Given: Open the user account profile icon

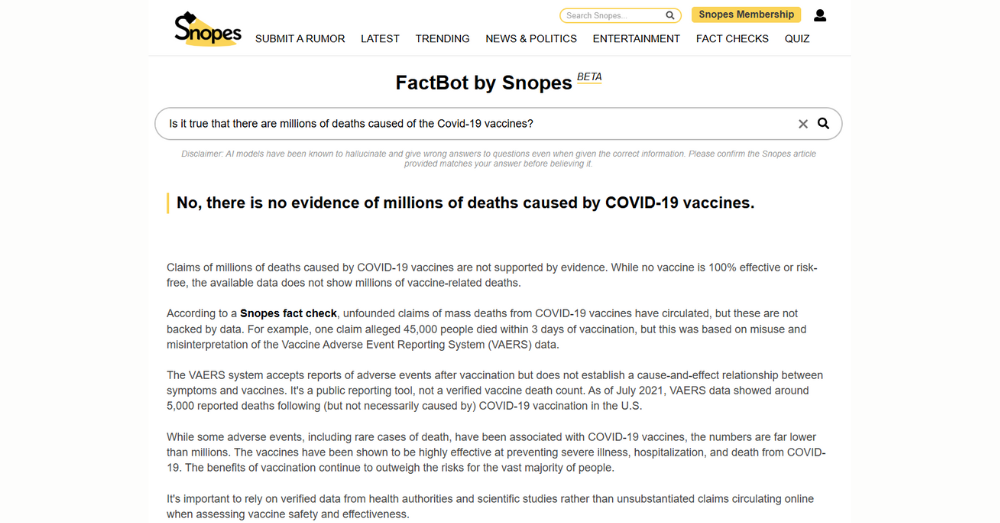Looking at the screenshot, I should point(820,16).
